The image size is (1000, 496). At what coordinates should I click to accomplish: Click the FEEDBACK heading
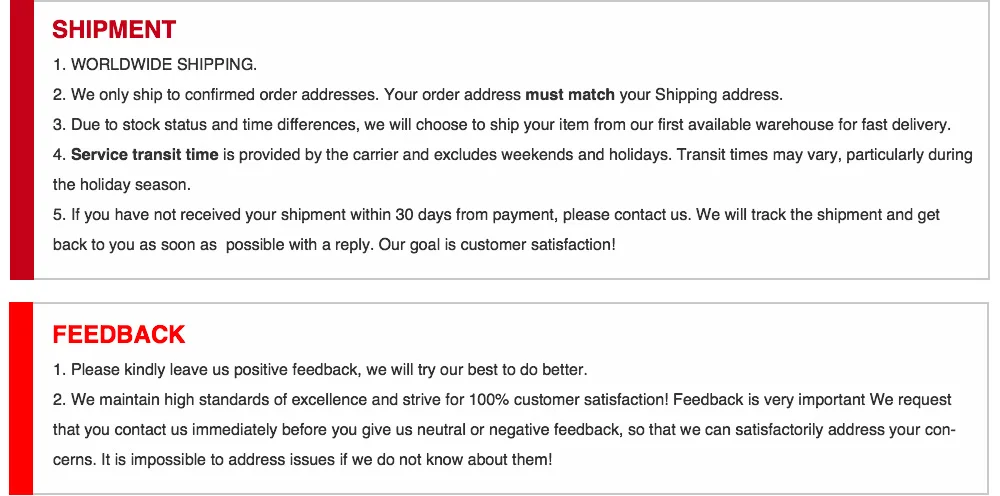click(x=119, y=335)
